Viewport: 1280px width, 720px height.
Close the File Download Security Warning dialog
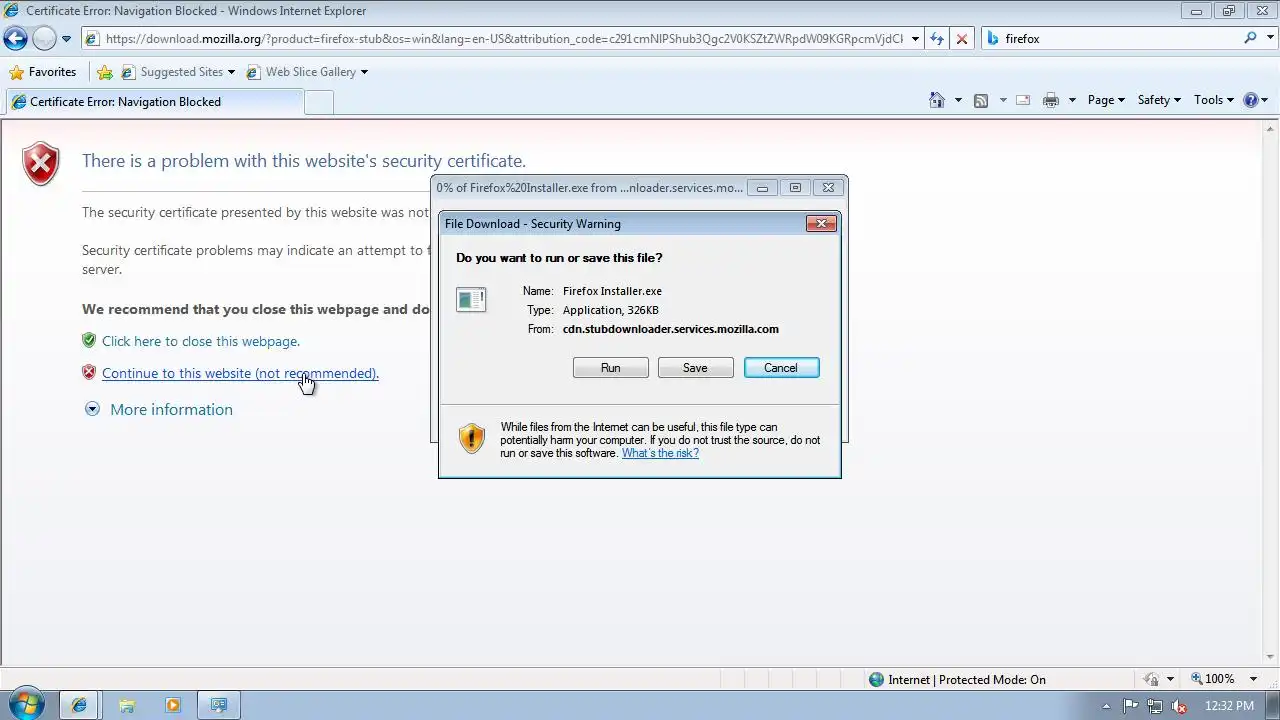(x=821, y=224)
